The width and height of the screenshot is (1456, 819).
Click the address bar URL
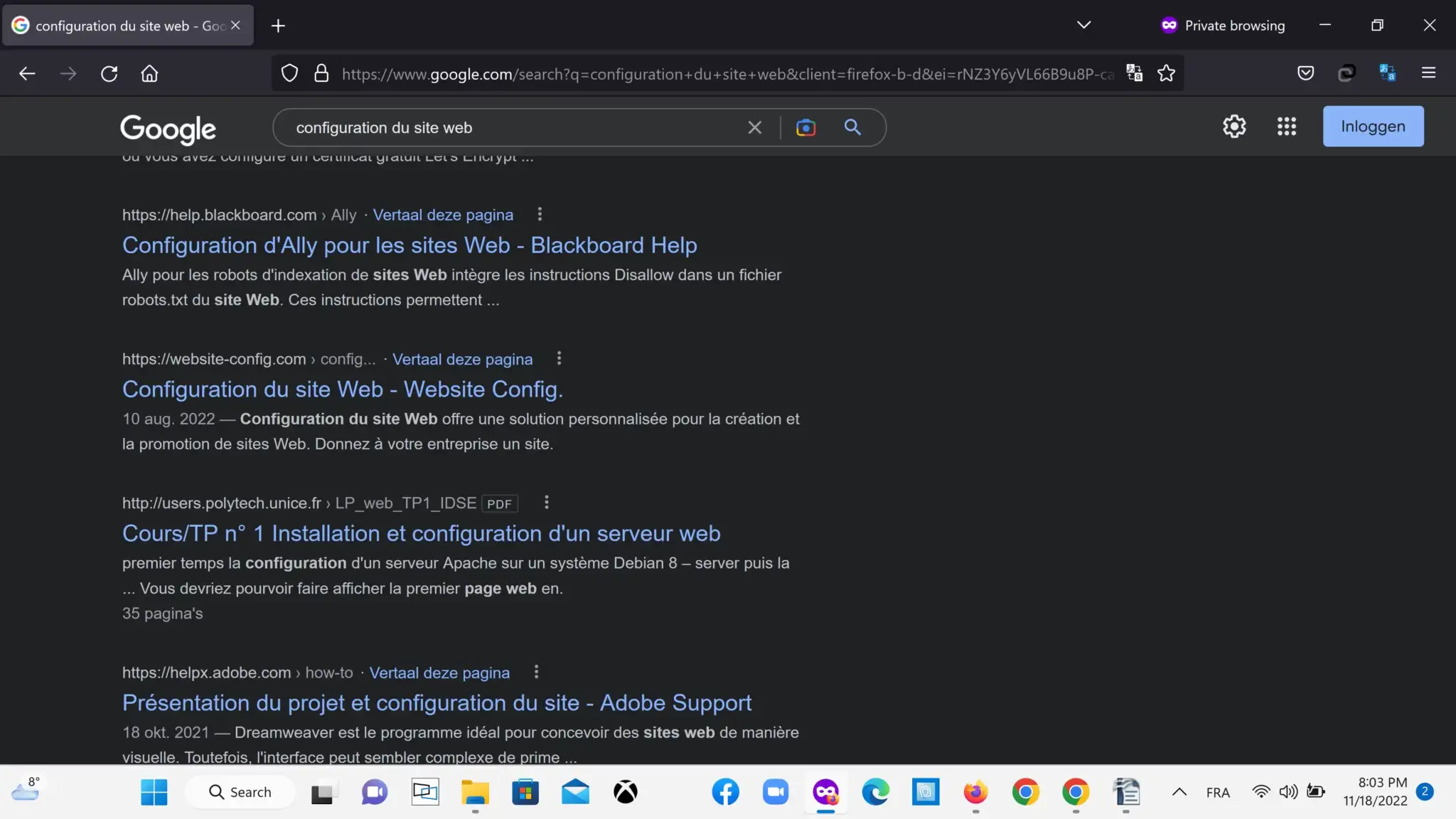click(727, 74)
